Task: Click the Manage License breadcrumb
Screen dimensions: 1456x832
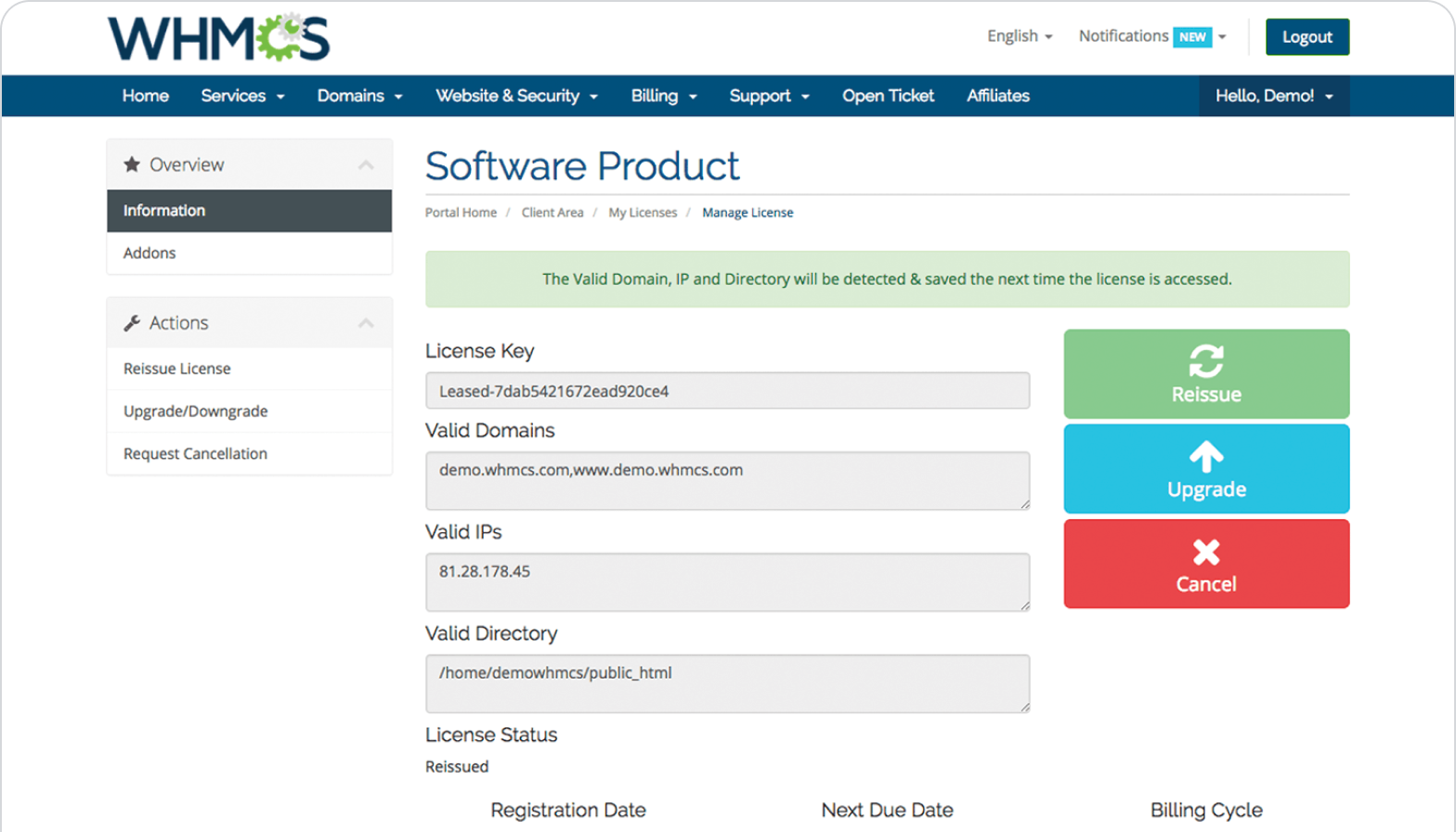Action: [747, 213]
